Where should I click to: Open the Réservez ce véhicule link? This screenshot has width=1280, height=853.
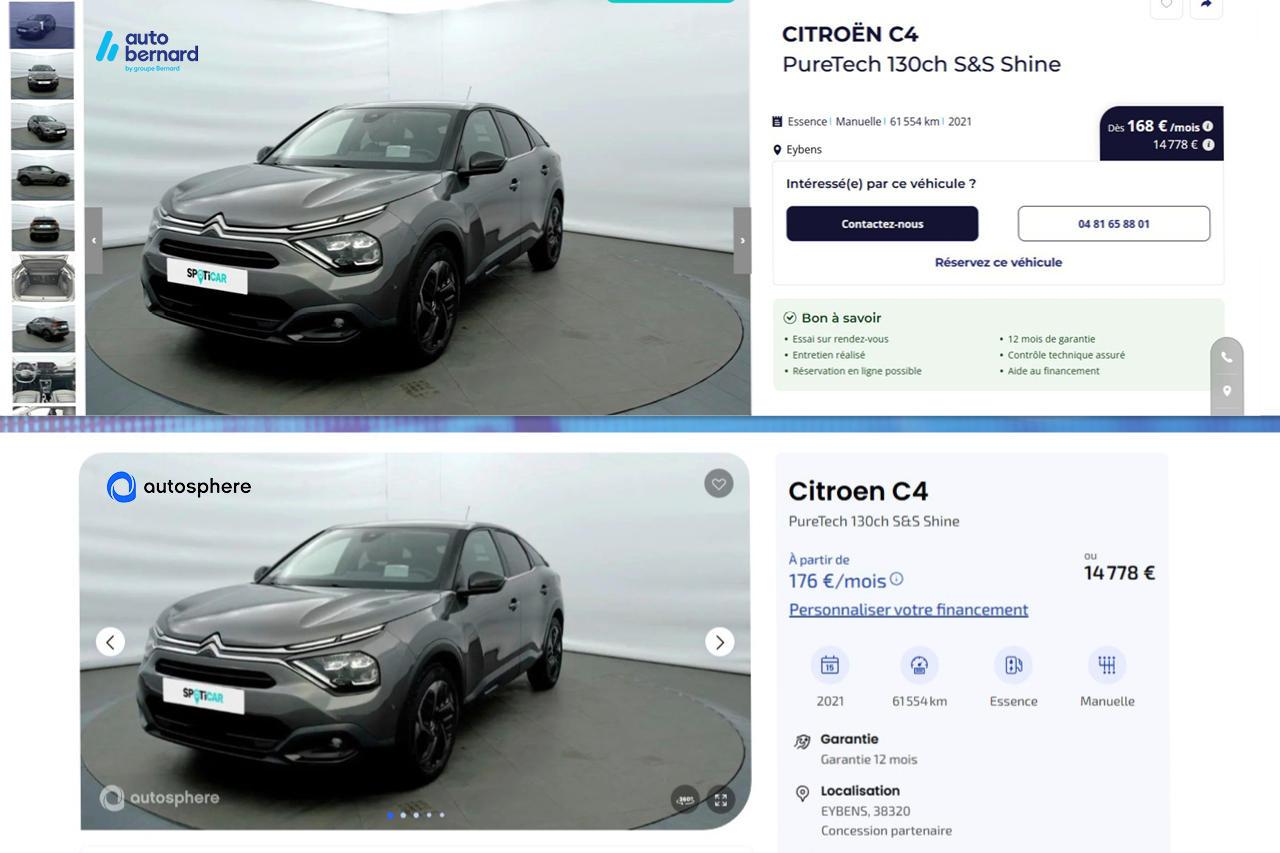[x=998, y=262]
